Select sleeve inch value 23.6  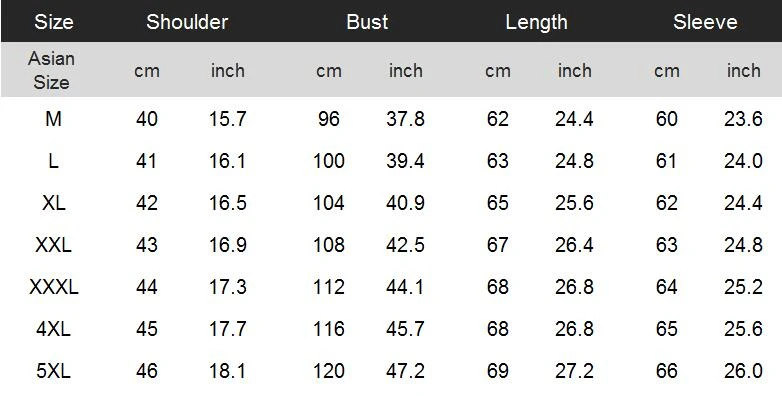pos(743,119)
